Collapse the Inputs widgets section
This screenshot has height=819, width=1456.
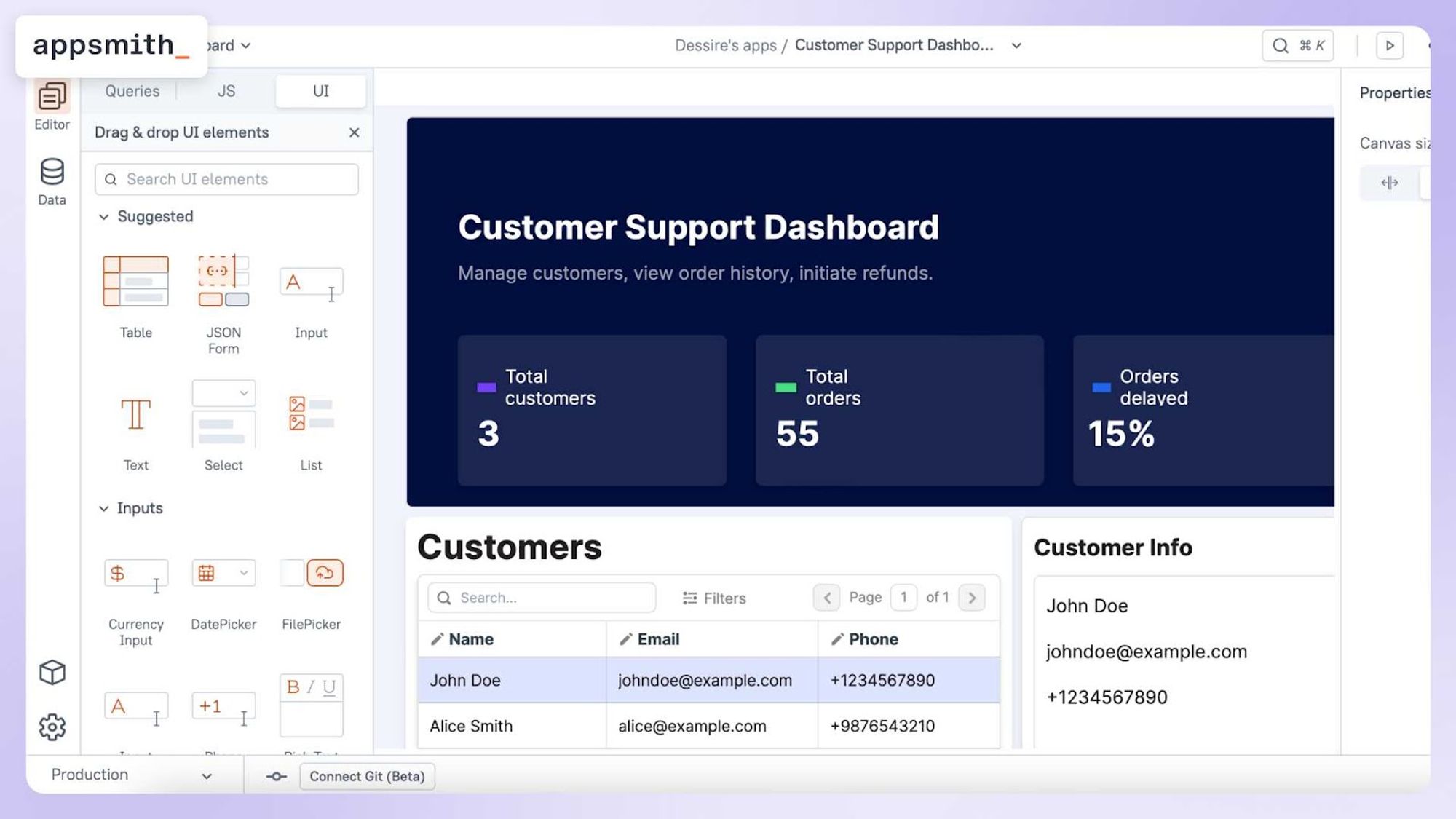click(103, 508)
